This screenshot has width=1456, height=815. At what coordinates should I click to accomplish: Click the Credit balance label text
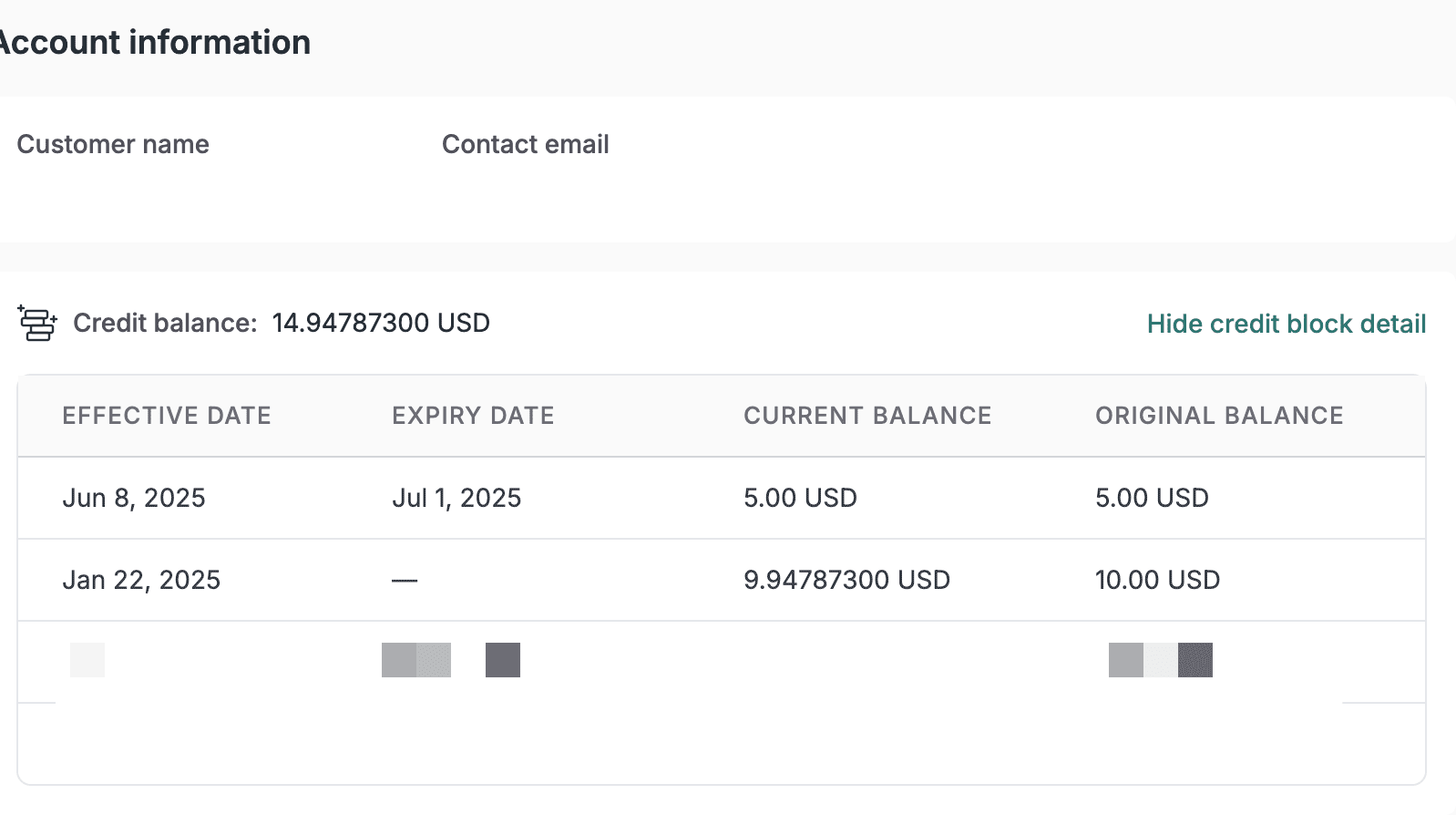pos(165,323)
